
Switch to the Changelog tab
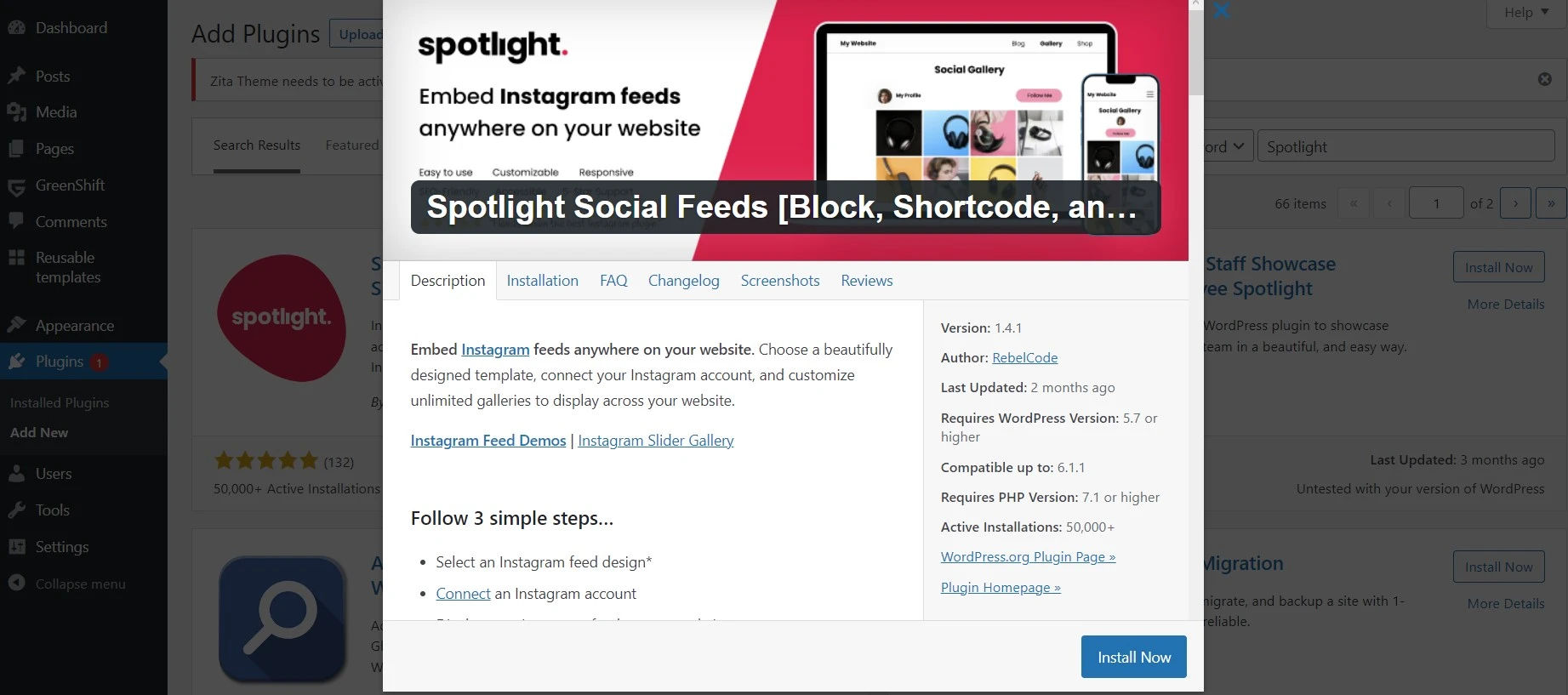coord(683,281)
